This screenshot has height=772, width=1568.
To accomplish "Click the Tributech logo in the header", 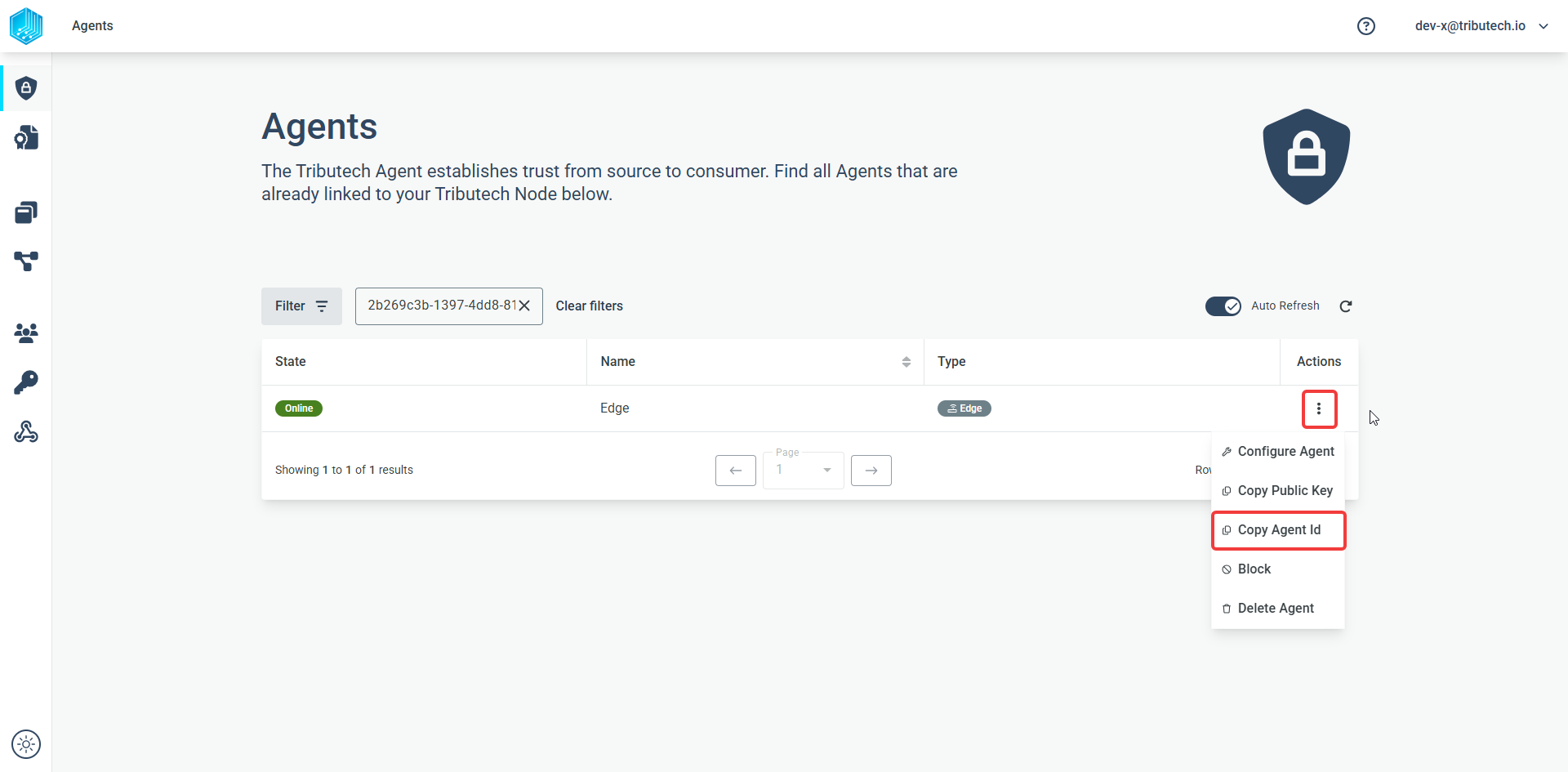I will (x=26, y=25).
